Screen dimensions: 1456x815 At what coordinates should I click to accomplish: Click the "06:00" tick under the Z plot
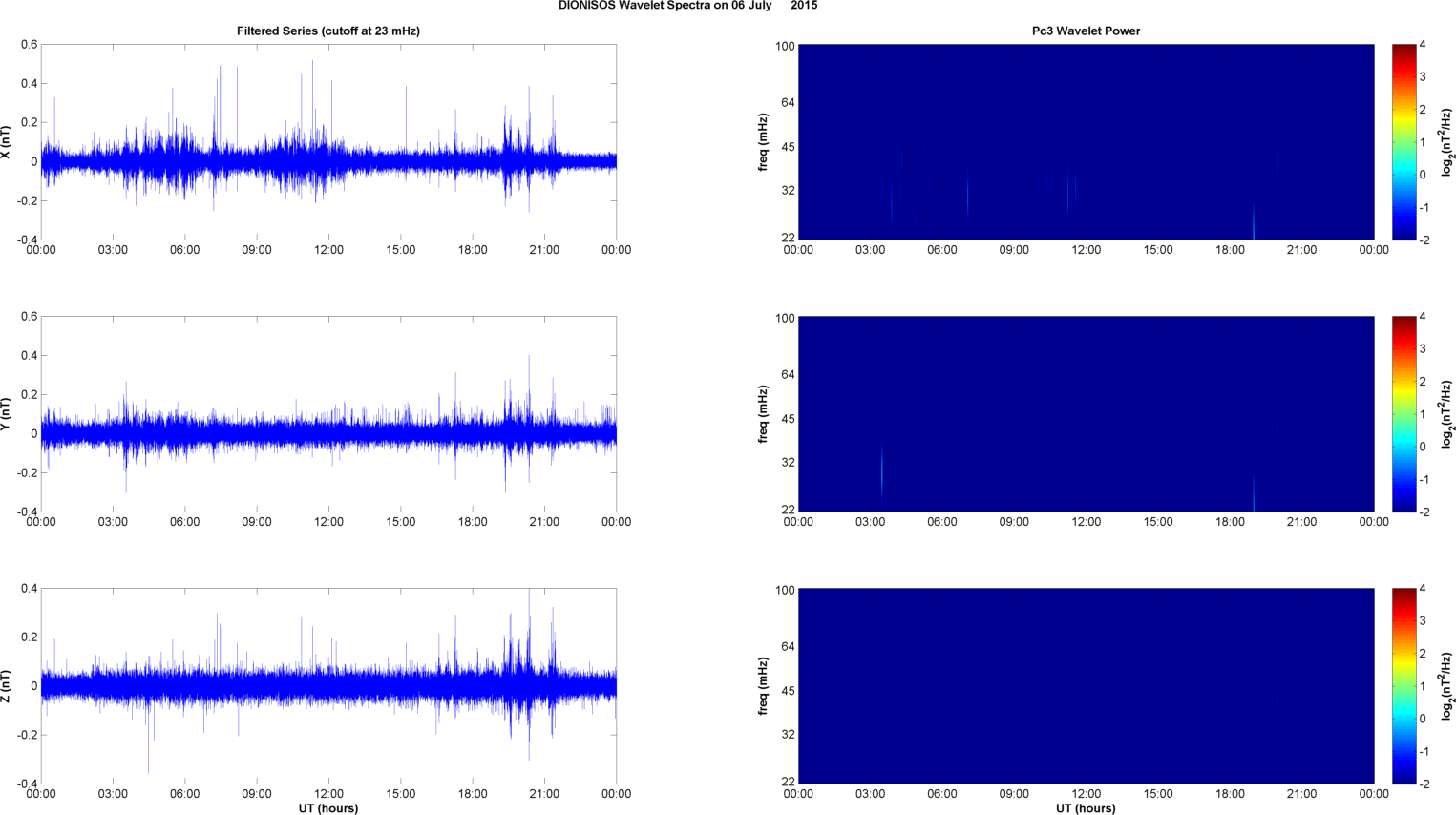click(184, 794)
